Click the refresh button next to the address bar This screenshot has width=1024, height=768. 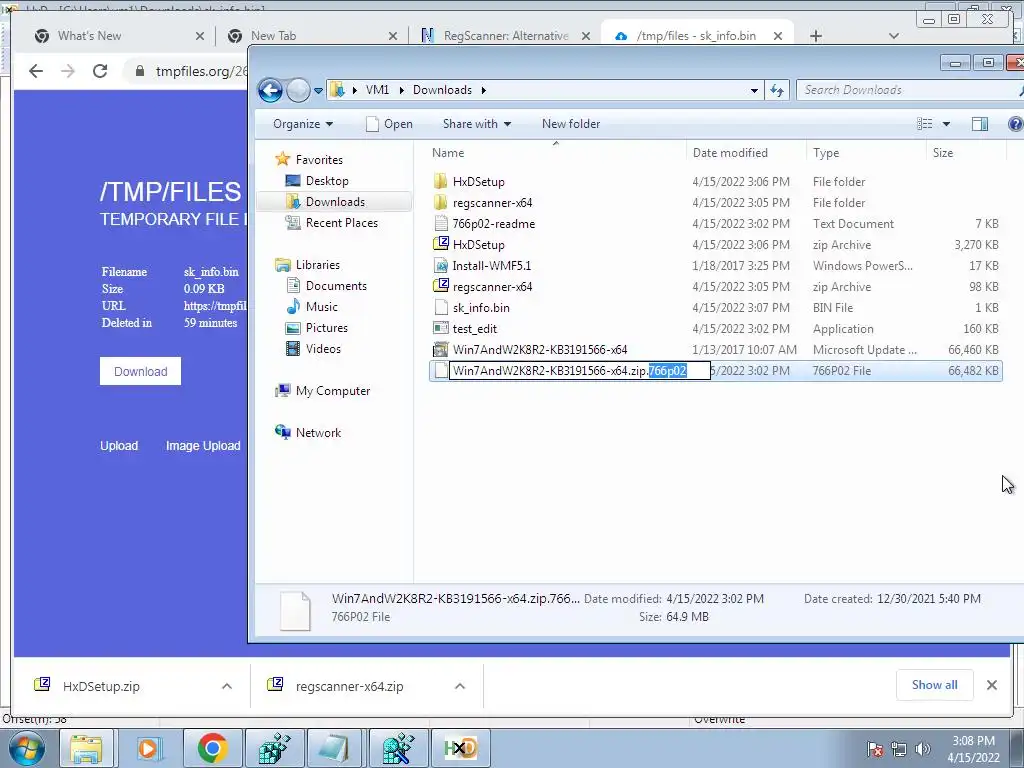(x=776, y=90)
